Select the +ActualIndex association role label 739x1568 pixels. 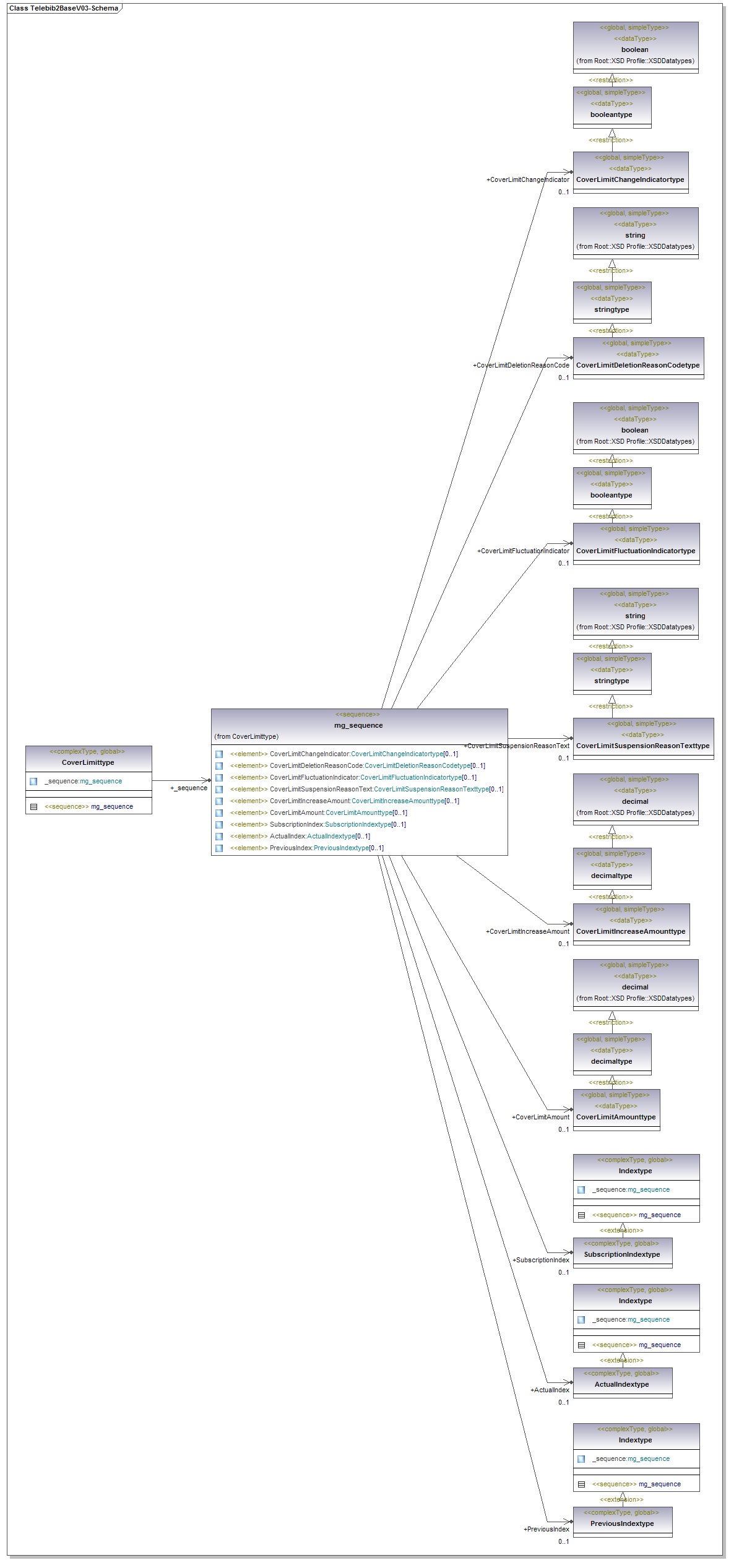[x=550, y=1390]
